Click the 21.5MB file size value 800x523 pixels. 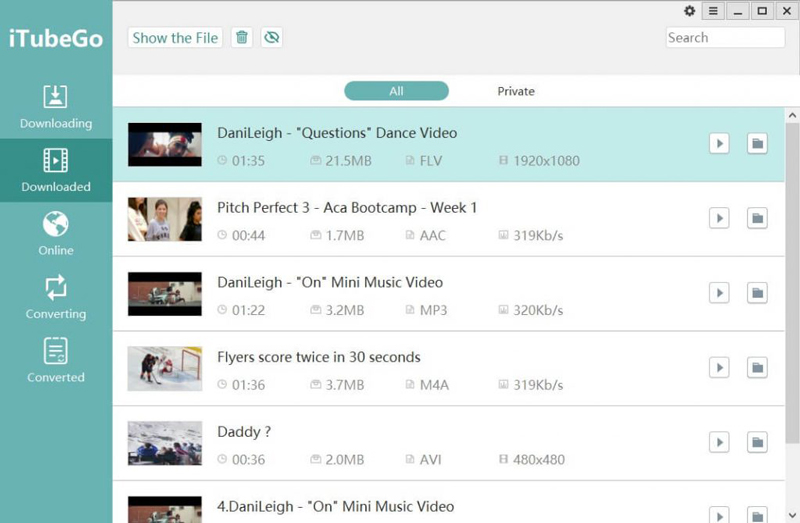pyautogui.click(x=348, y=161)
